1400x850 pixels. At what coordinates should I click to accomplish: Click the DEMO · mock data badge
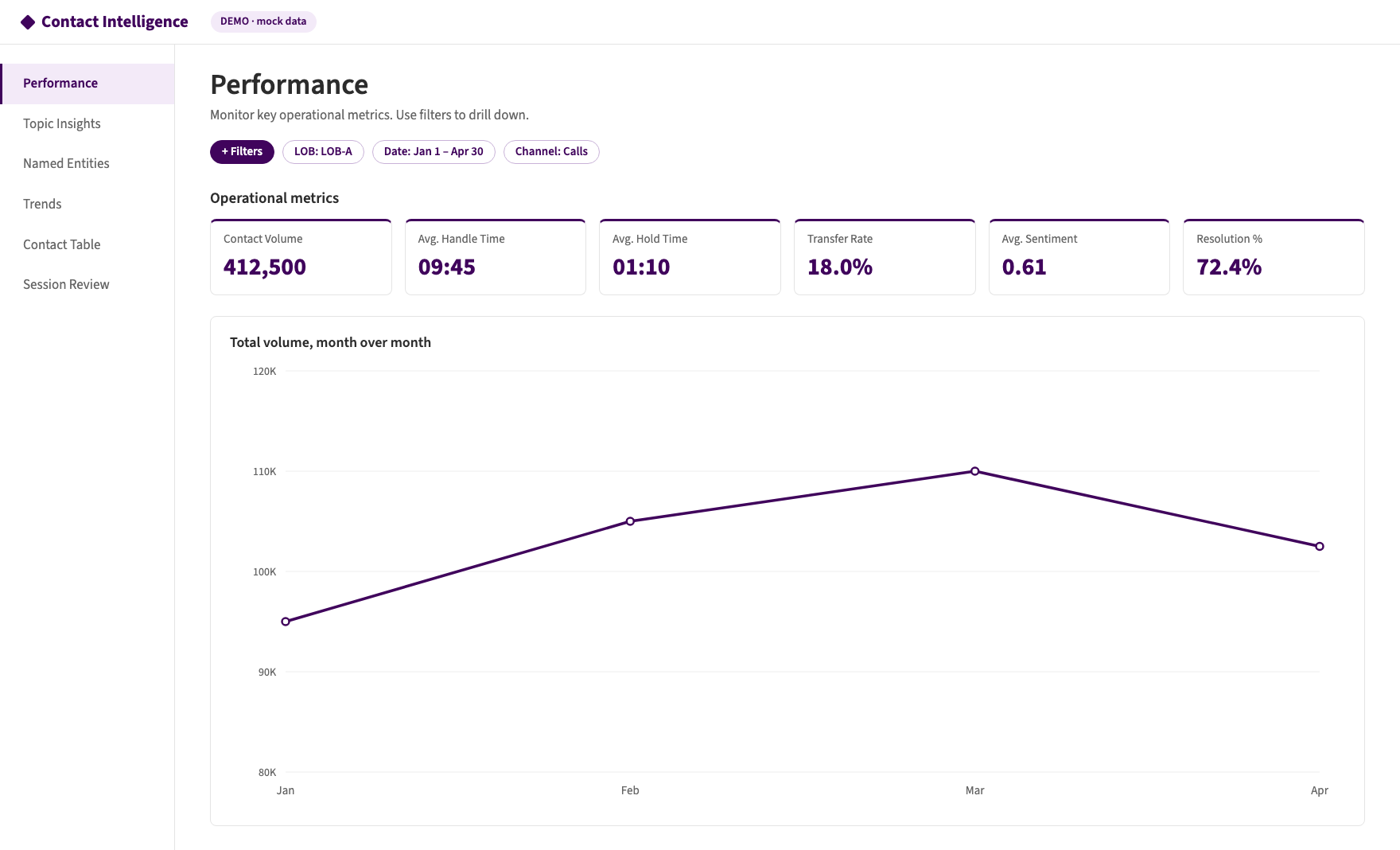263,21
